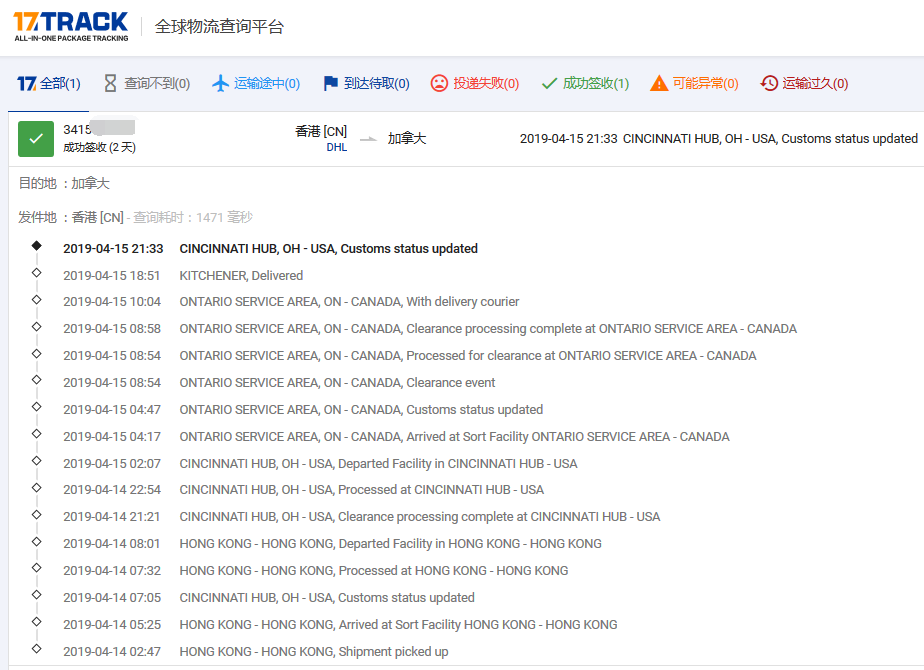The height and width of the screenshot is (670, 924).
Task: Click the airplane in-transit icon
Action: pos(221,84)
